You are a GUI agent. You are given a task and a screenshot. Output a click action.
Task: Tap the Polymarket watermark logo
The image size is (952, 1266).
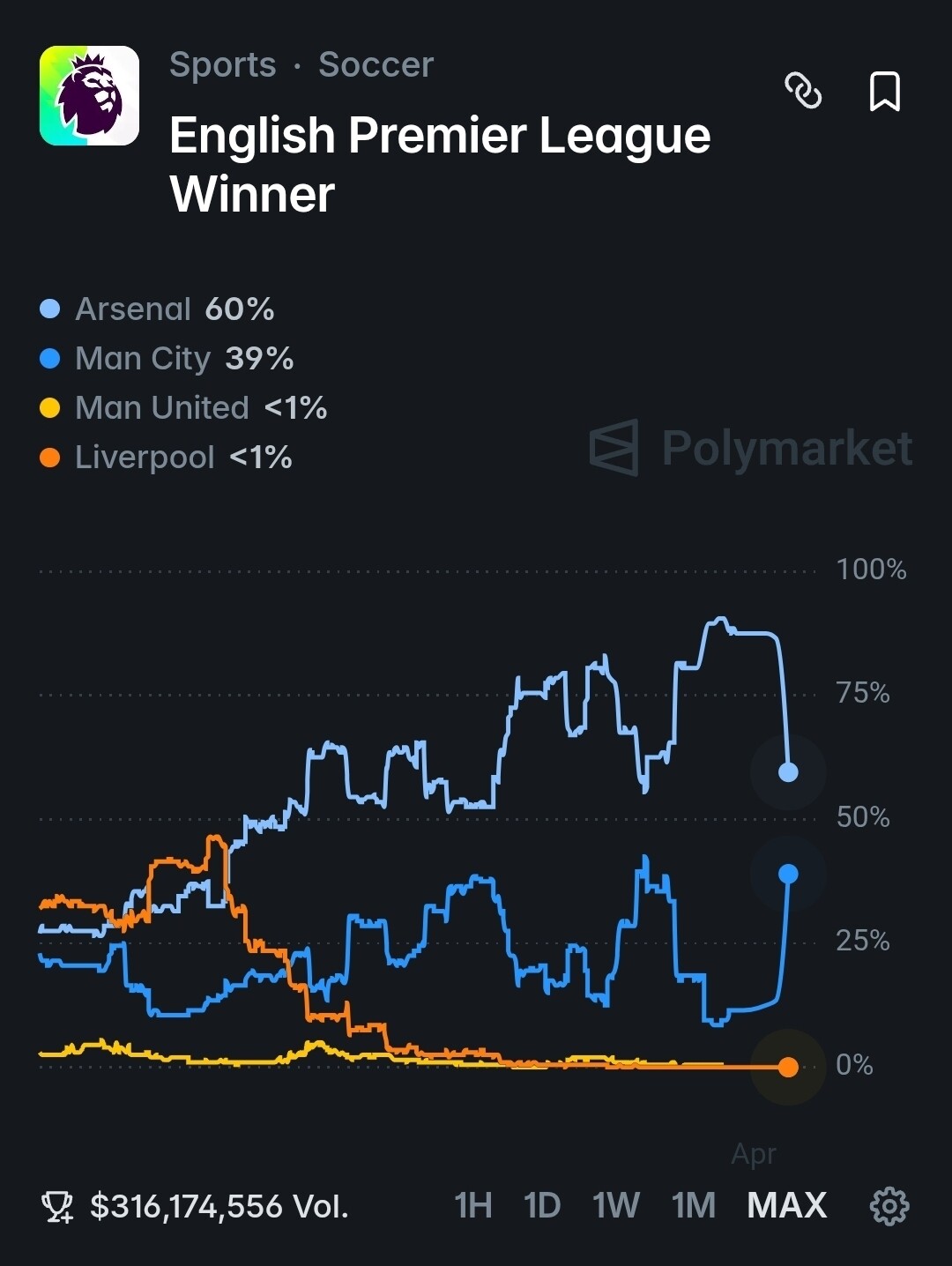point(751,448)
